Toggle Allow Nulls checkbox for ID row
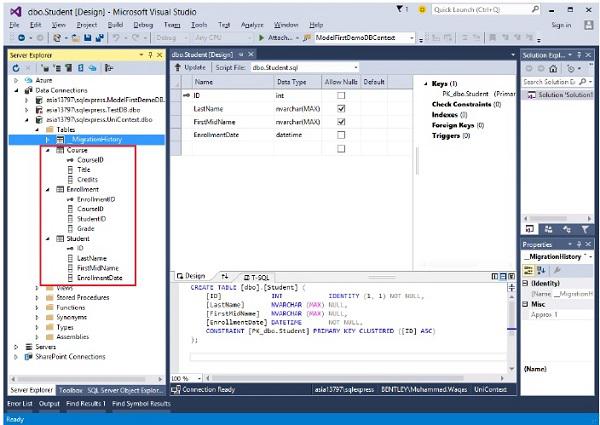 [x=341, y=95]
